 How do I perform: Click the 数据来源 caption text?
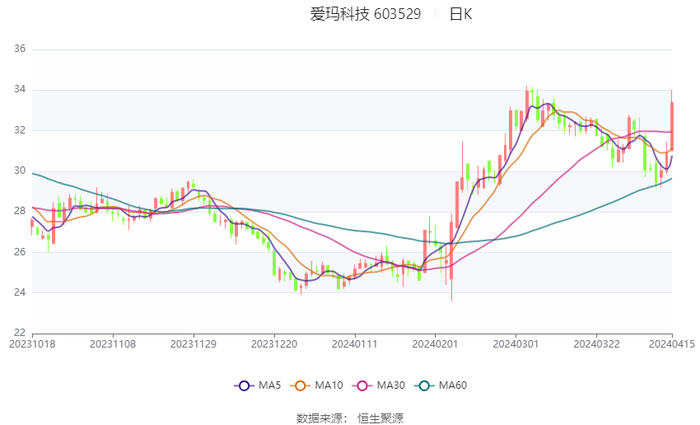pos(319,417)
